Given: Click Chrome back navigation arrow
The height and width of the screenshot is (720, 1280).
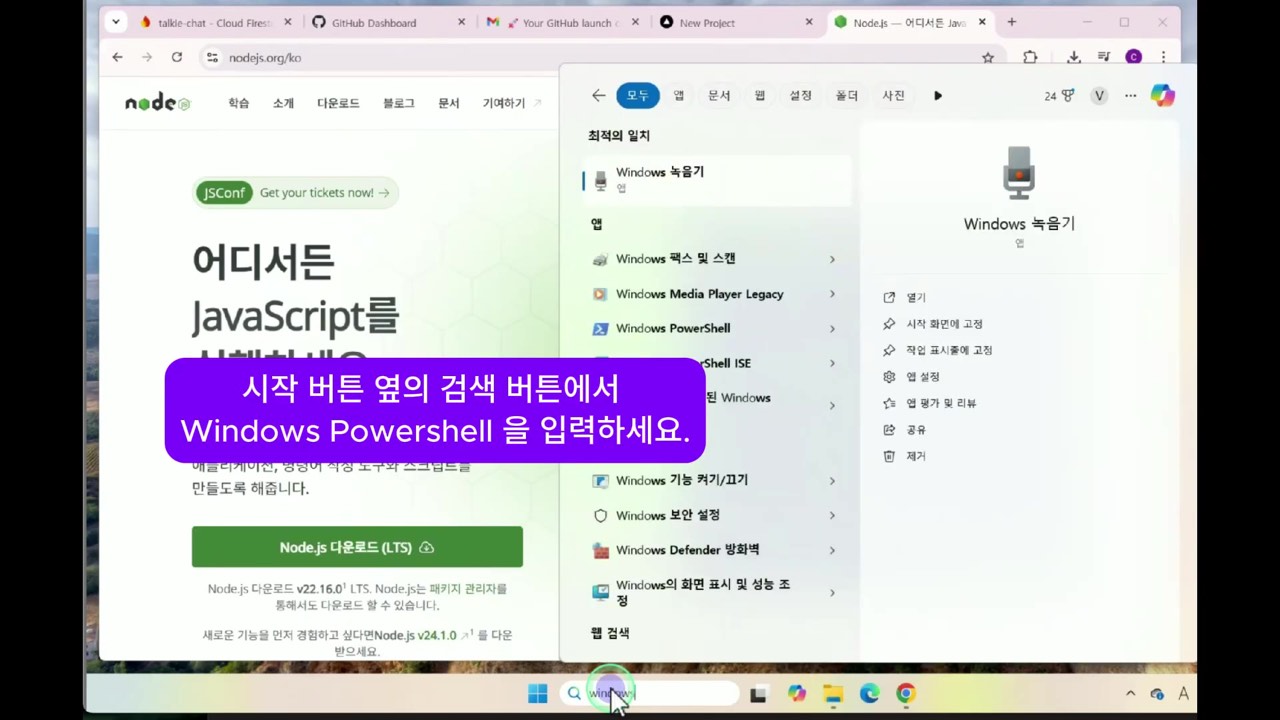Looking at the screenshot, I should [117, 58].
